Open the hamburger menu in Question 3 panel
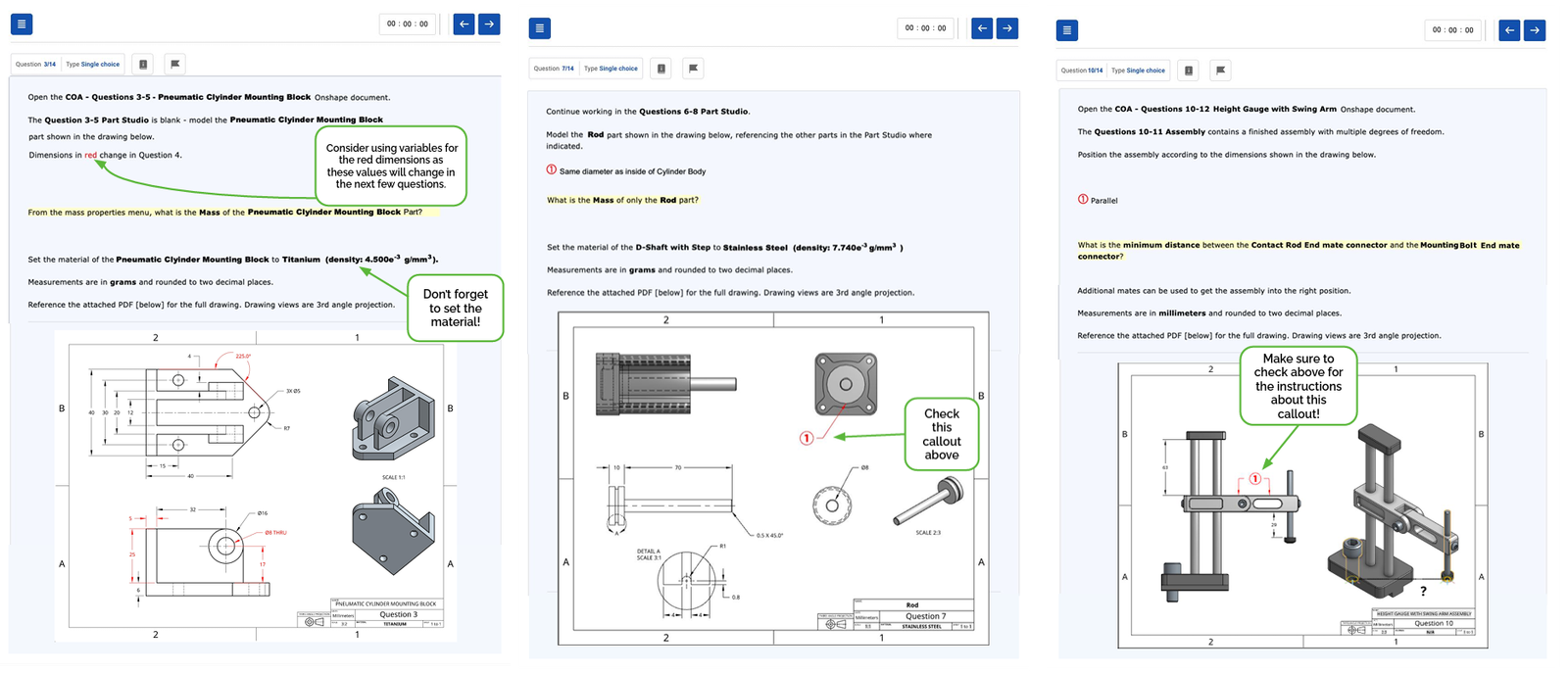 pyautogui.click(x=21, y=24)
